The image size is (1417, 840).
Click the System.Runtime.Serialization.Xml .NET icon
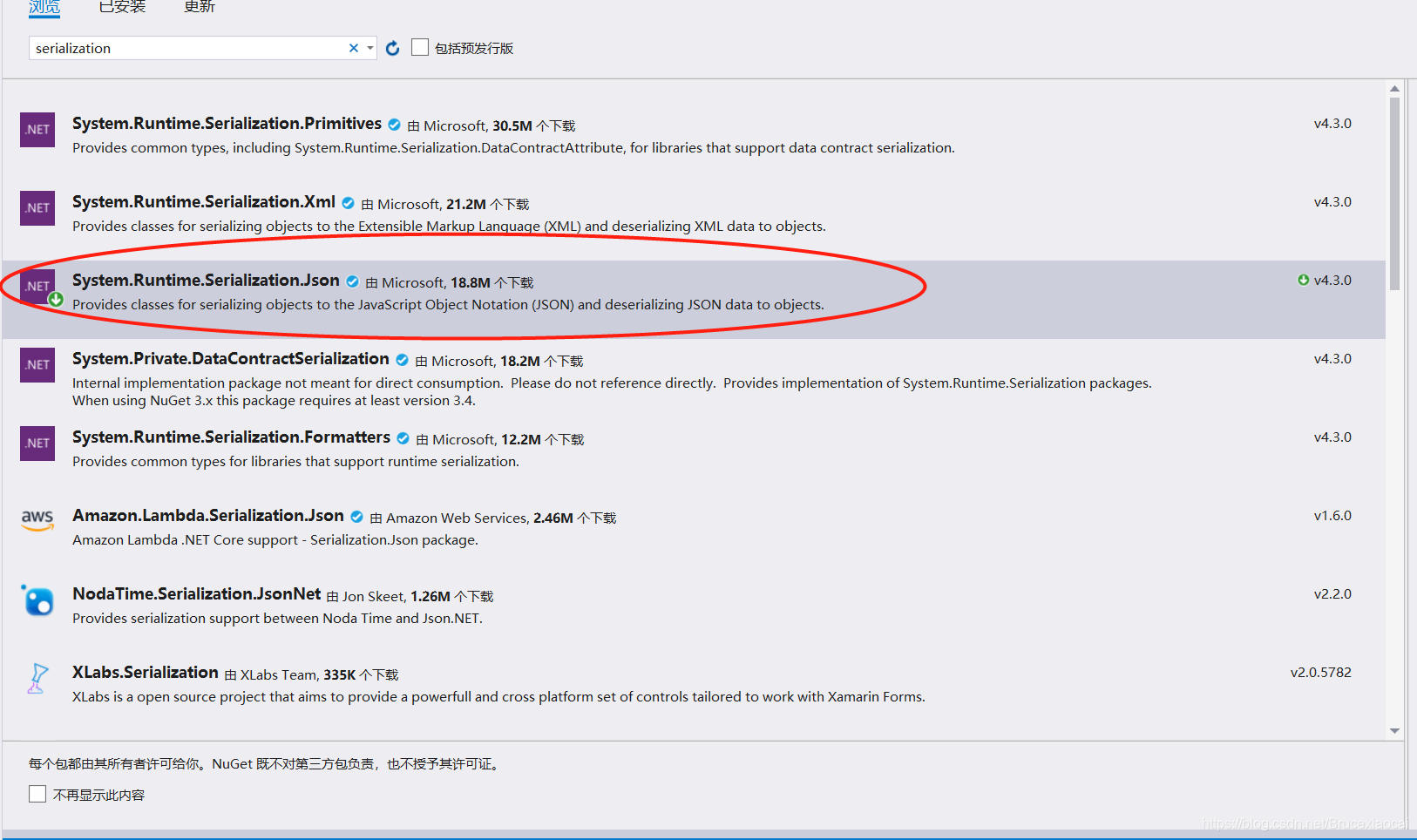(x=37, y=208)
